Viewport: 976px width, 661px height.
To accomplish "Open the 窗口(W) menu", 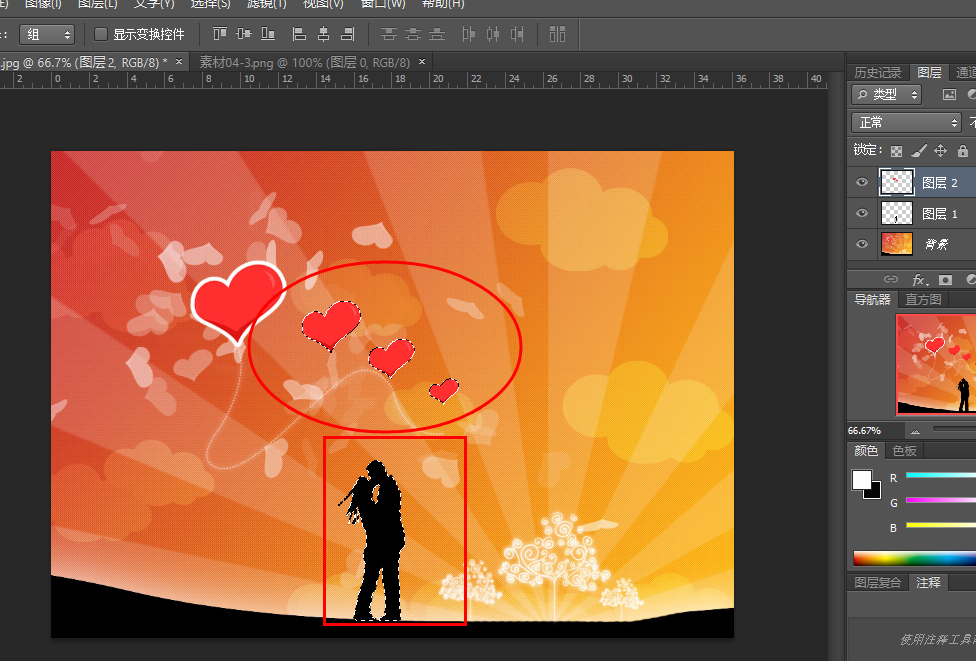I will coord(383,4).
